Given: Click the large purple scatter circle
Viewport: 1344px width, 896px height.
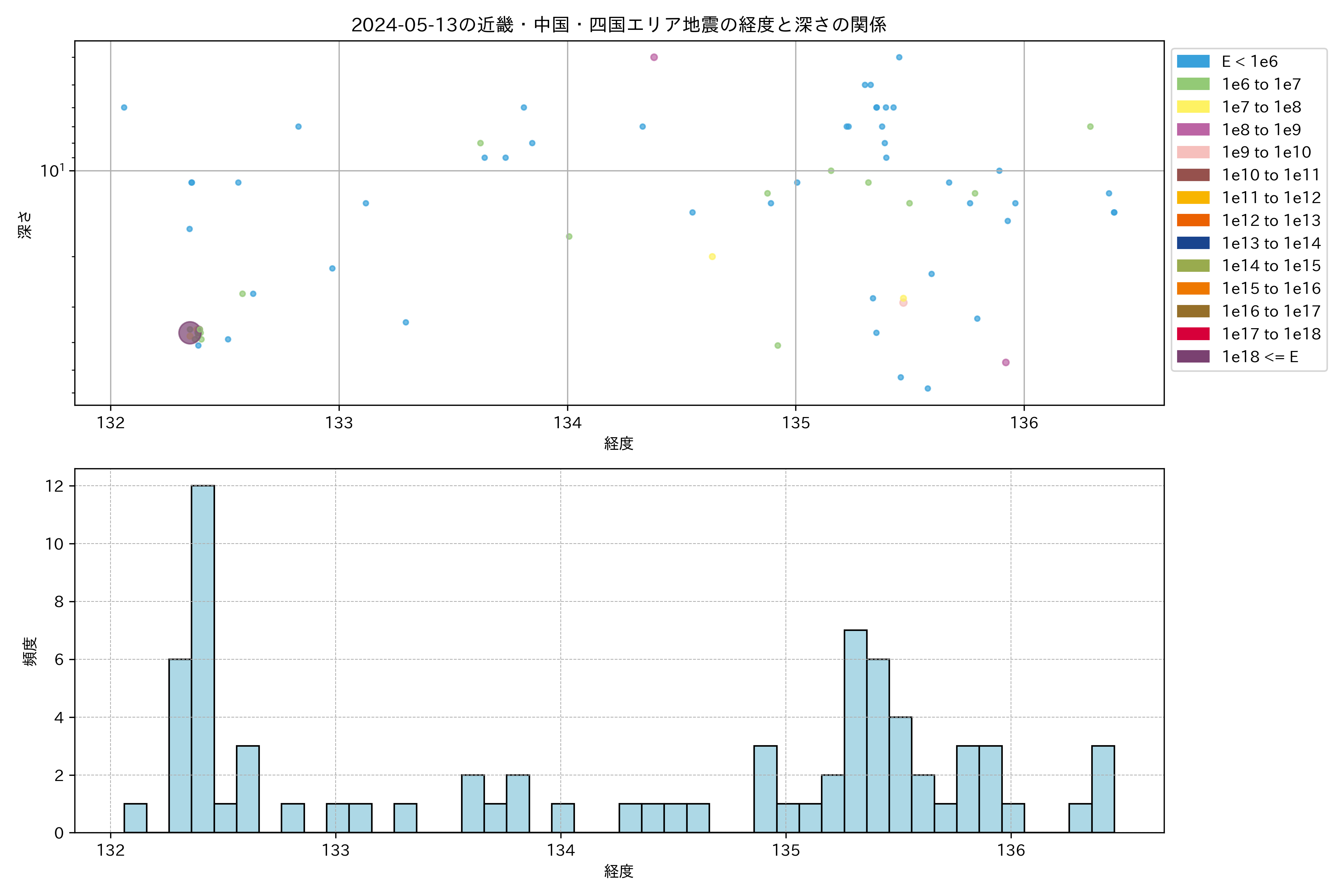Looking at the screenshot, I should click(x=190, y=333).
